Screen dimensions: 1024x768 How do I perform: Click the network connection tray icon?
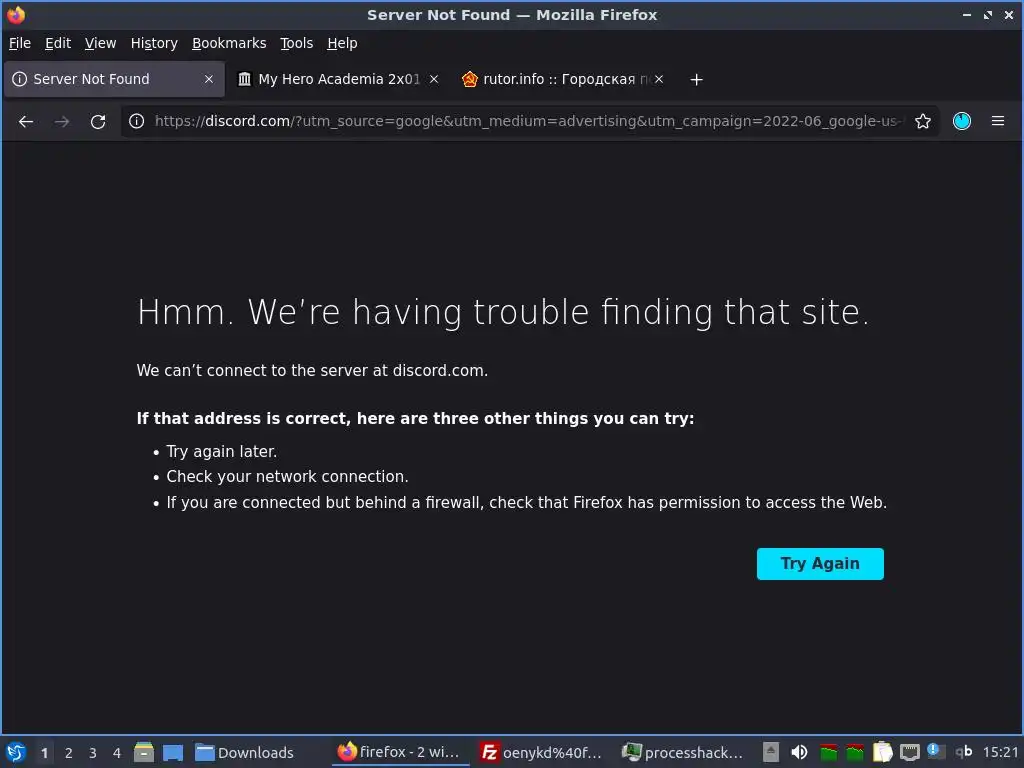click(910, 752)
